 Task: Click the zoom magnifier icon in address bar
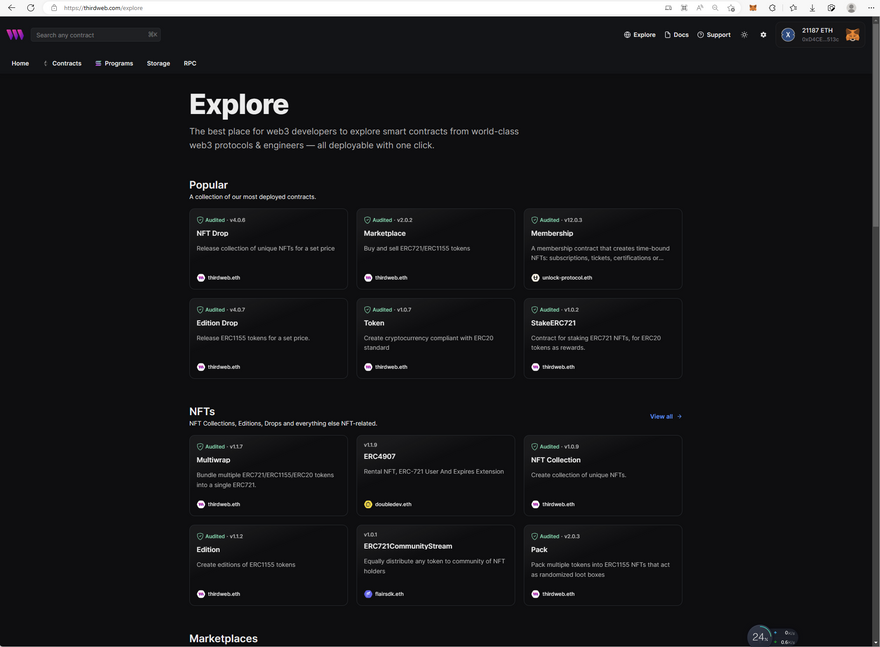click(715, 8)
